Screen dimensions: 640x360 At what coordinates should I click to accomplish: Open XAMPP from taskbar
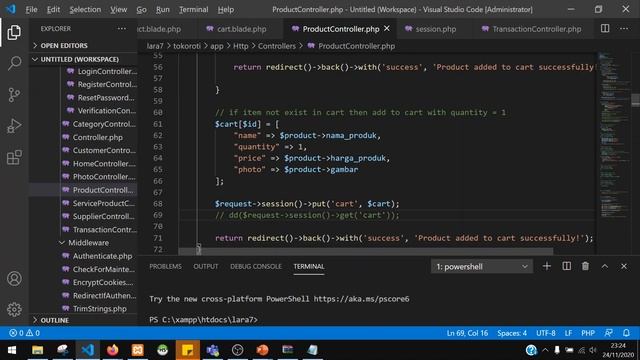[x=138, y=350]
